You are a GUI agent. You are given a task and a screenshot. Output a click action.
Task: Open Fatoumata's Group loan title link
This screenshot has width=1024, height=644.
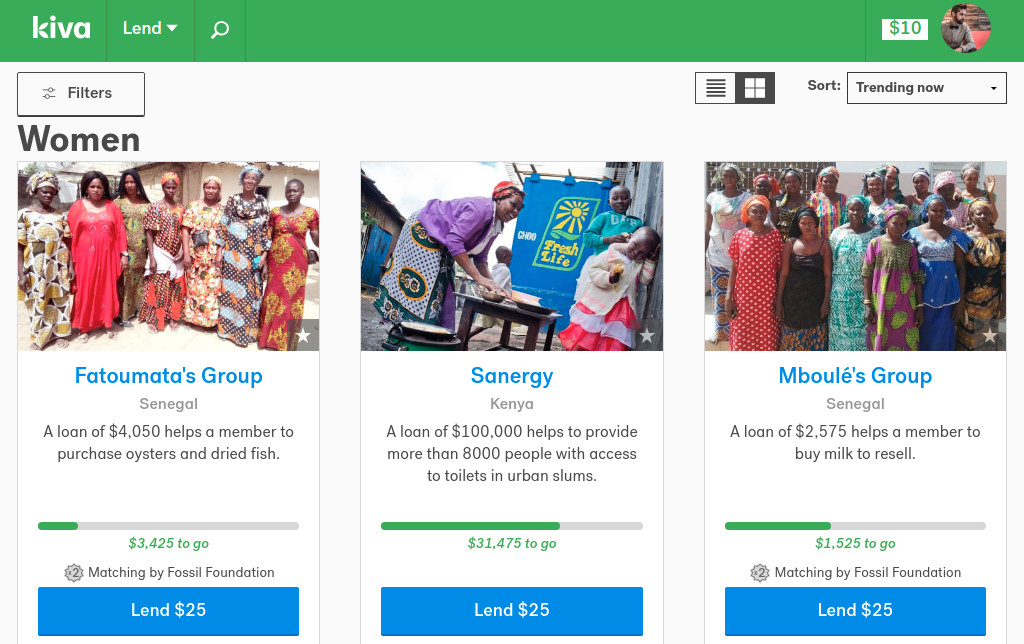(168, 376)
